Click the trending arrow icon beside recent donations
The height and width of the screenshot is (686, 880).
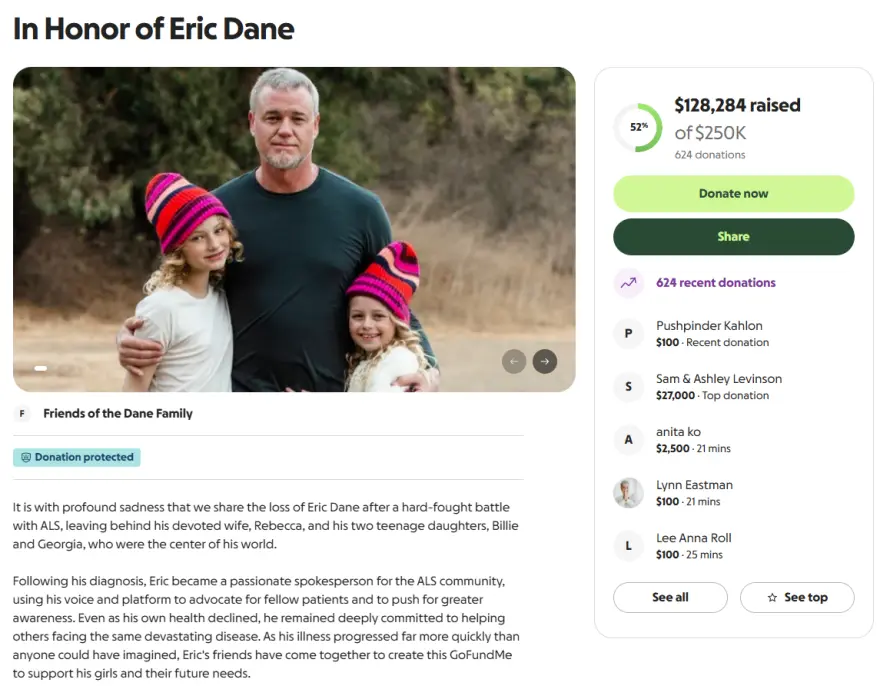coord(628,283)
